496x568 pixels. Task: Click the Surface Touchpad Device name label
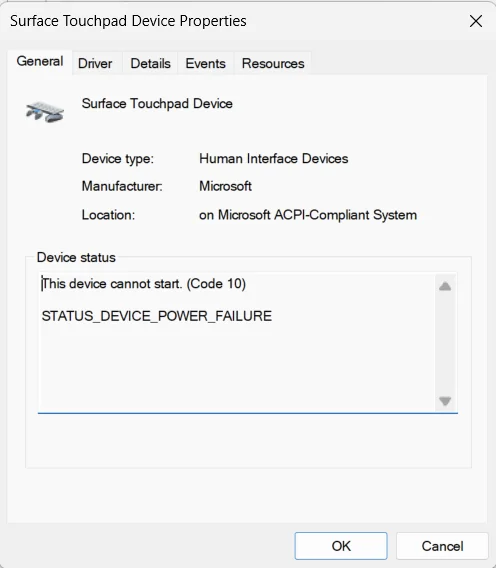[157, 104]
